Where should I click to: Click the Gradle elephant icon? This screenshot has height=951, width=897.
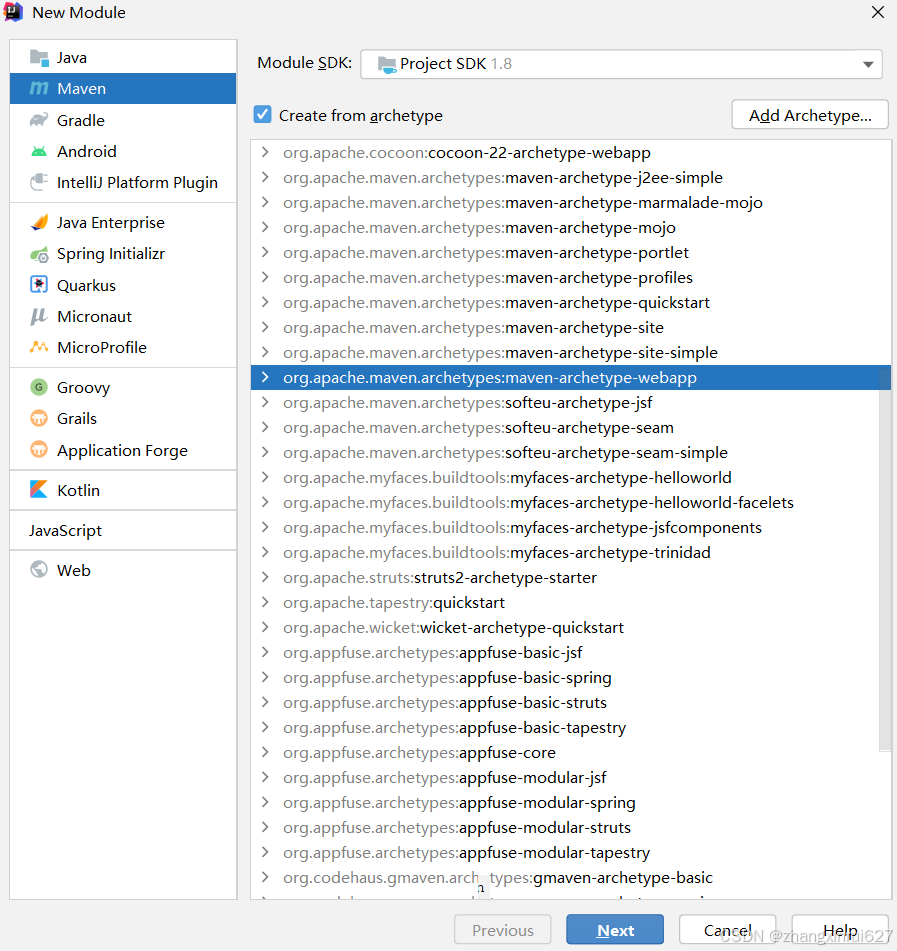click(x=39, y=120)
